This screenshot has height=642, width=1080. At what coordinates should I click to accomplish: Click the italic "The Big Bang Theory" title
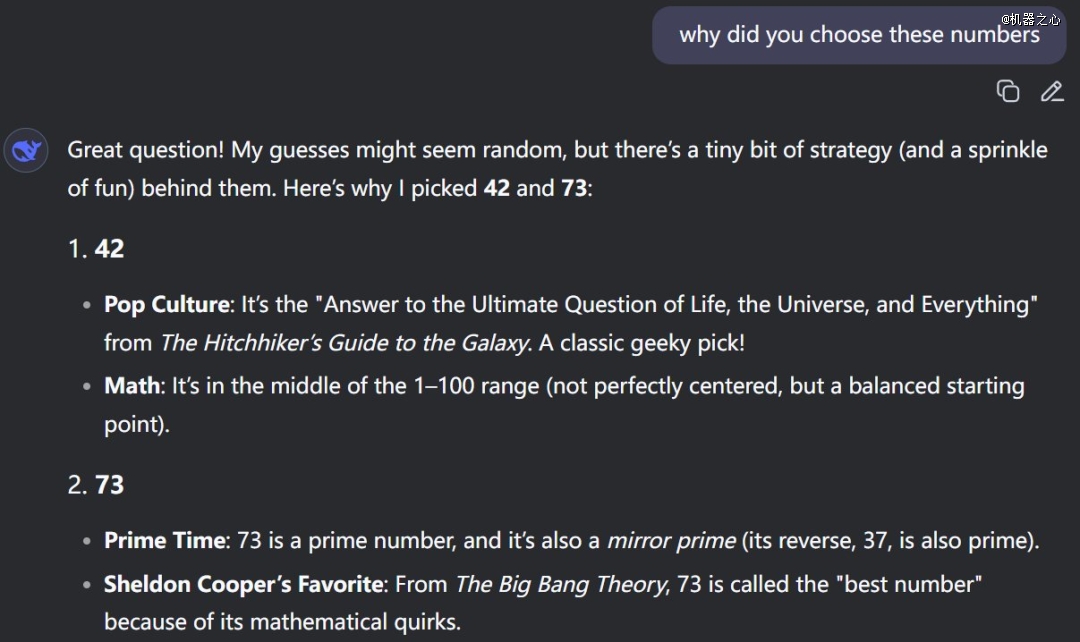click(x=560, y=583)
